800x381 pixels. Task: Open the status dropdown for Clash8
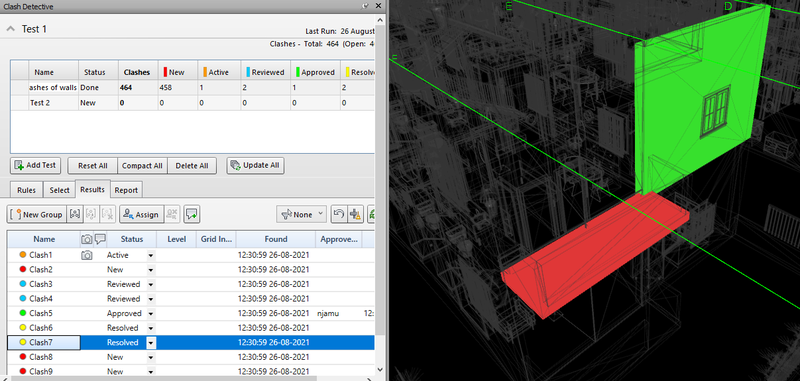(151, 358)
